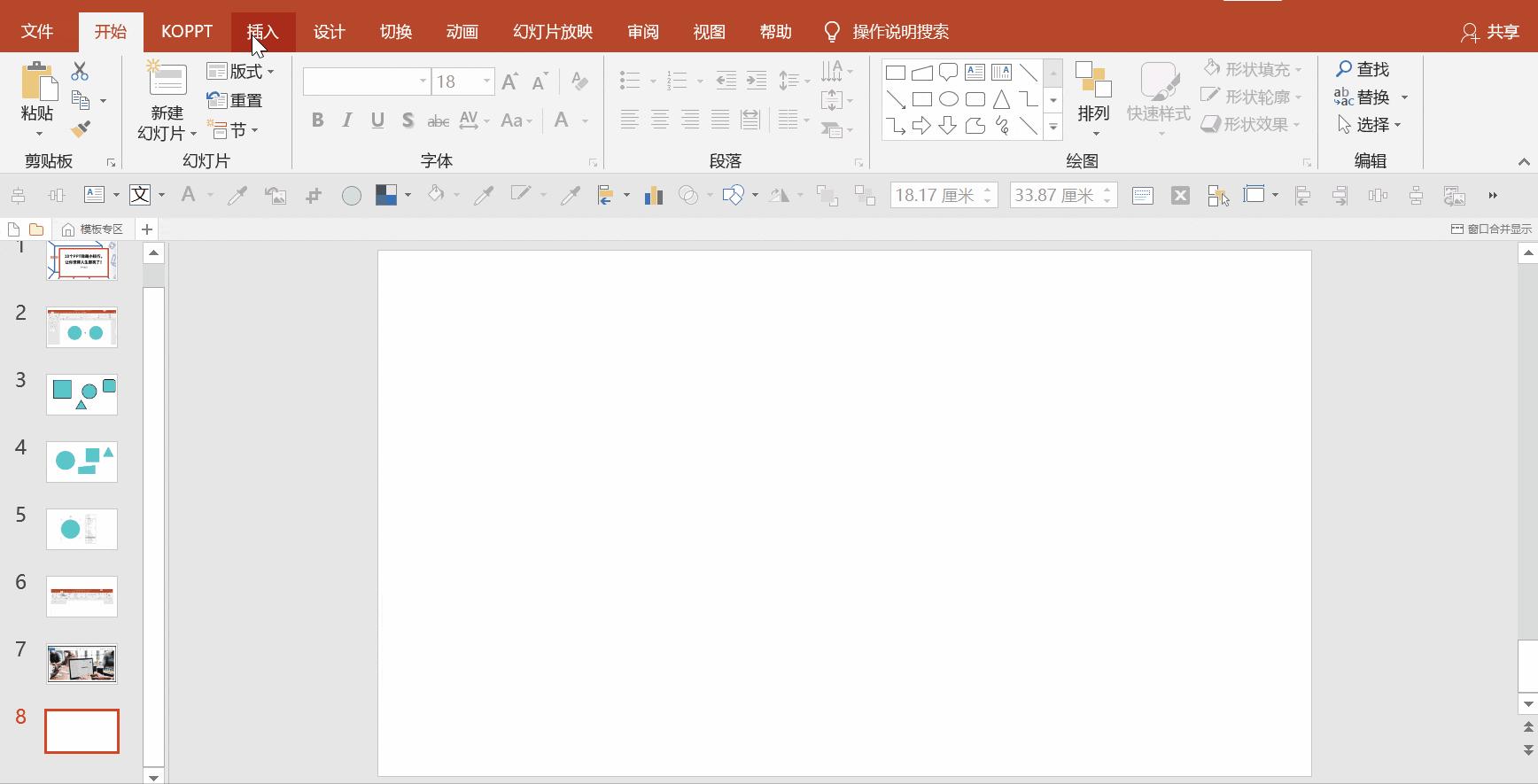Click the Find (查找) magnifier button
Screen dimensions: 1538x784
click(x=1363, y=69)
